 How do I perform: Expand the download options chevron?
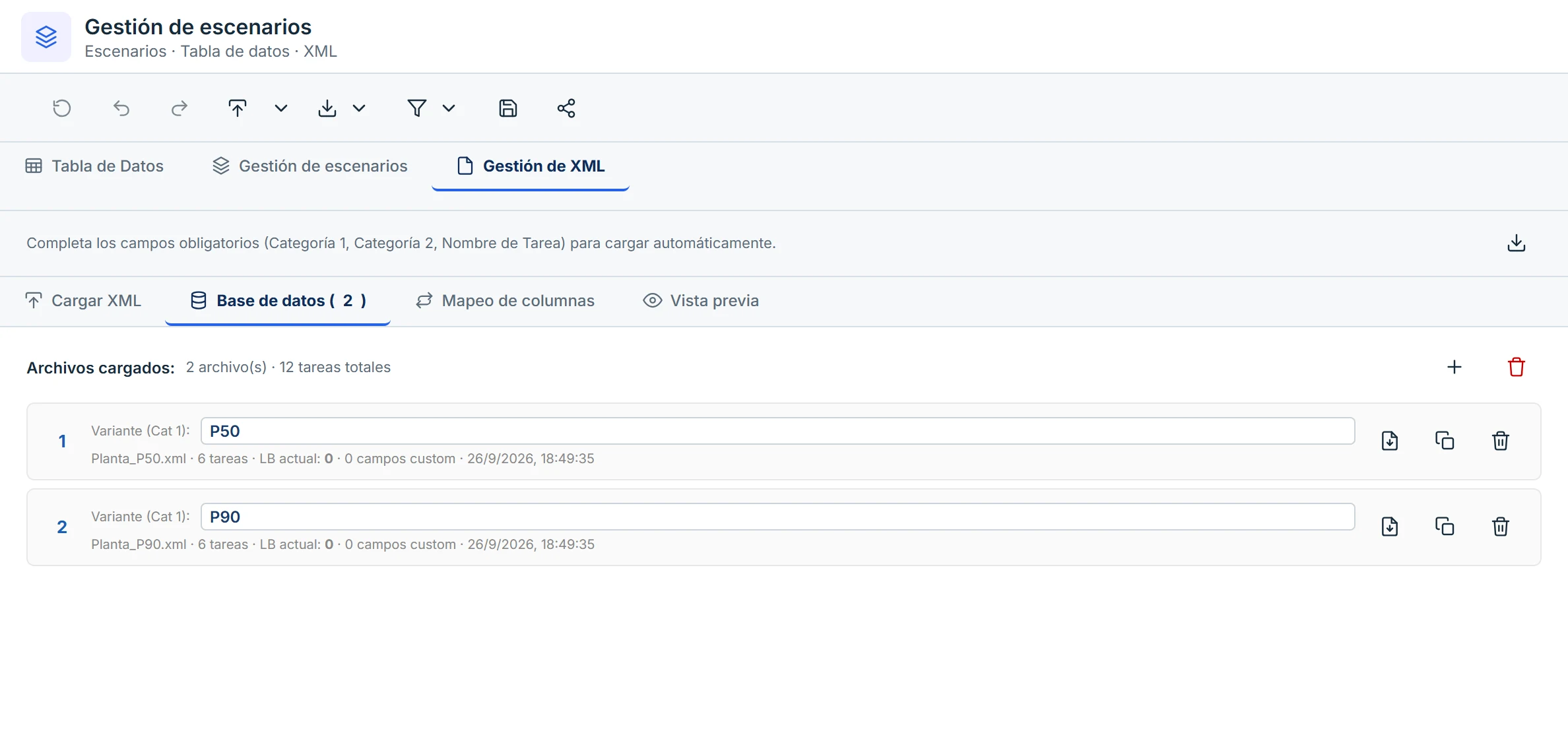tap(359, 108)
